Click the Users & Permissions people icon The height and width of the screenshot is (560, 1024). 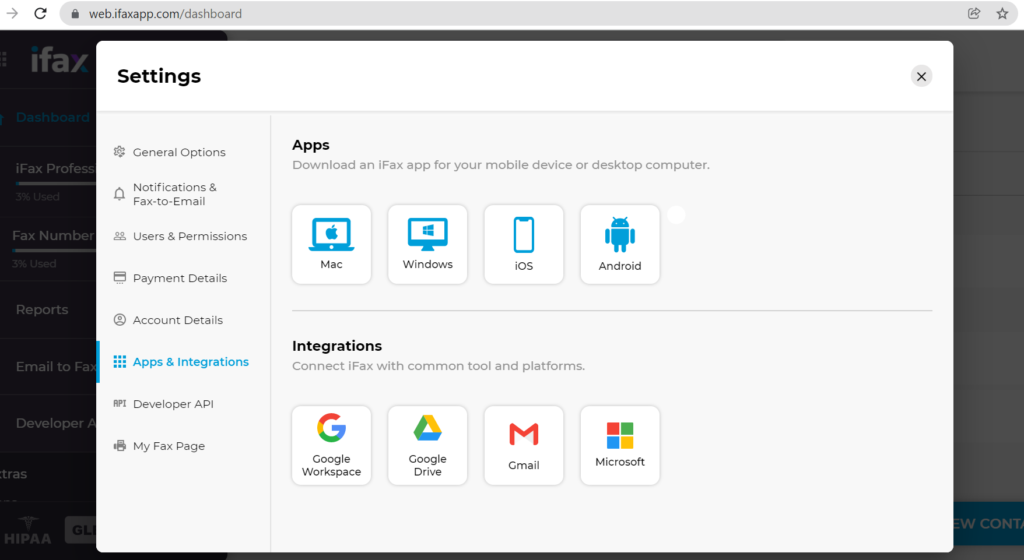point(120,236)
